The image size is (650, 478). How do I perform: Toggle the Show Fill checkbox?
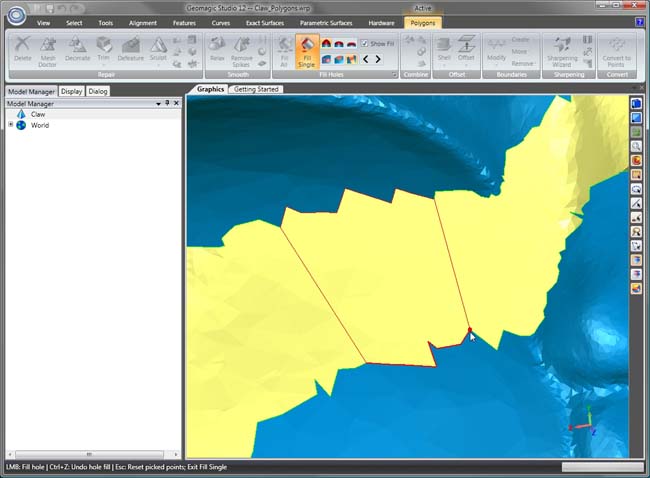coord(364,43)
